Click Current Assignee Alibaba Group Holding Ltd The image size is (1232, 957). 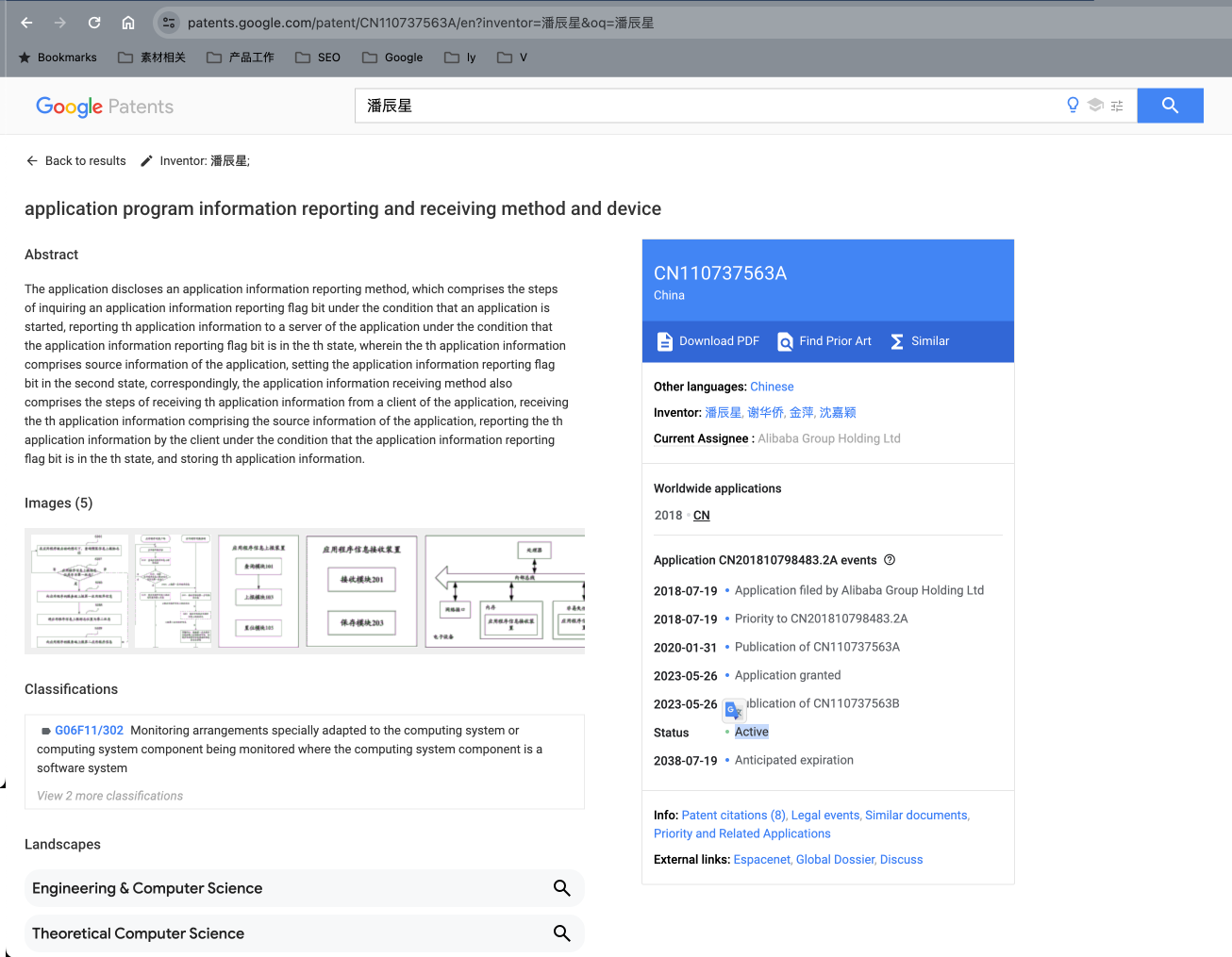pos(829,438)
